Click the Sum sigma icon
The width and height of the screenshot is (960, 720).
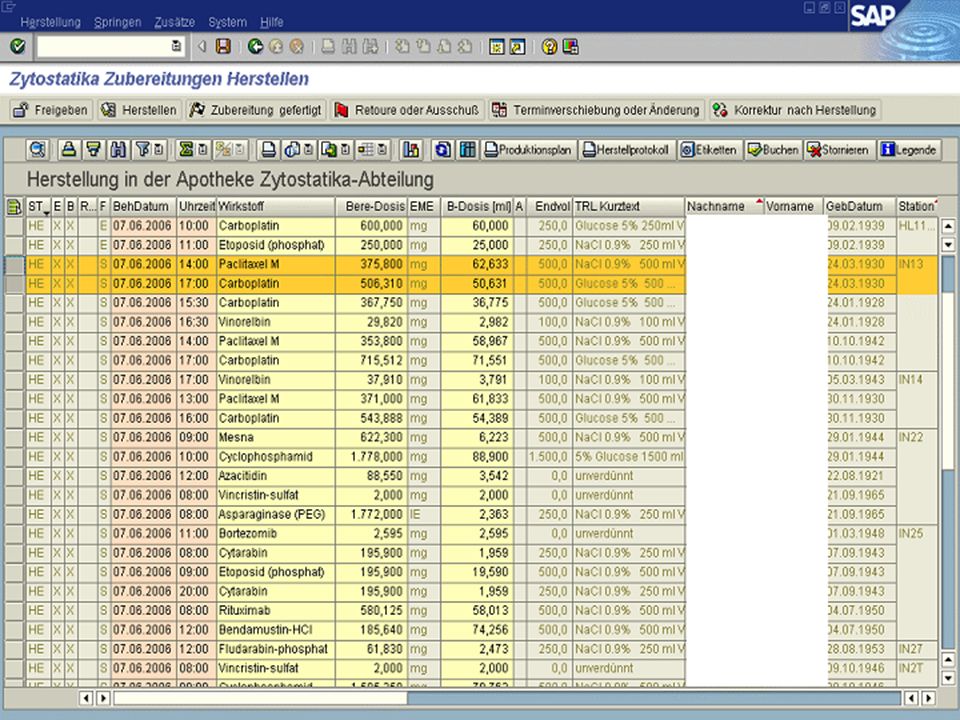(186, 149)
